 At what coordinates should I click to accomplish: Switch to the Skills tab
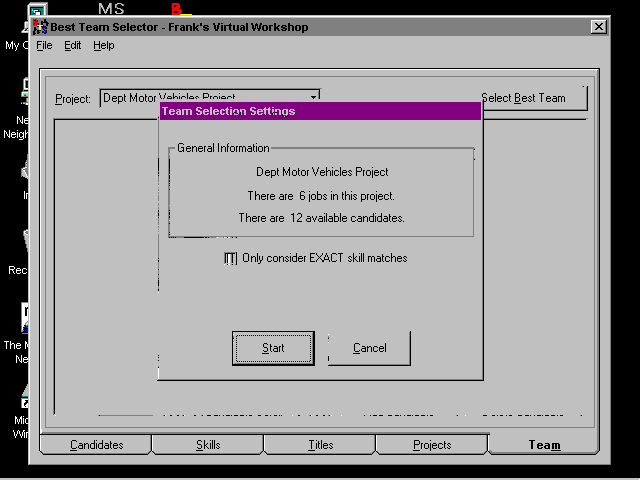(x=208, y=445)
